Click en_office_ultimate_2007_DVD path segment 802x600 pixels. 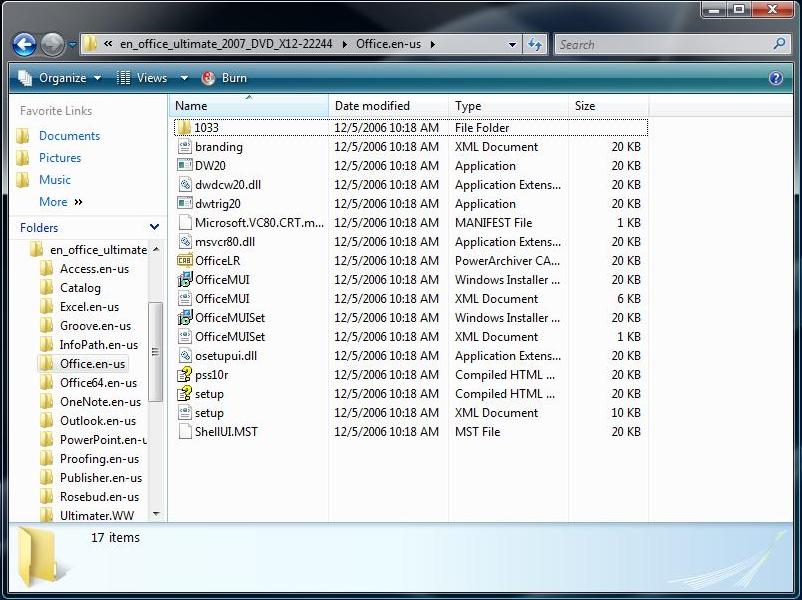tap(226, 44)
